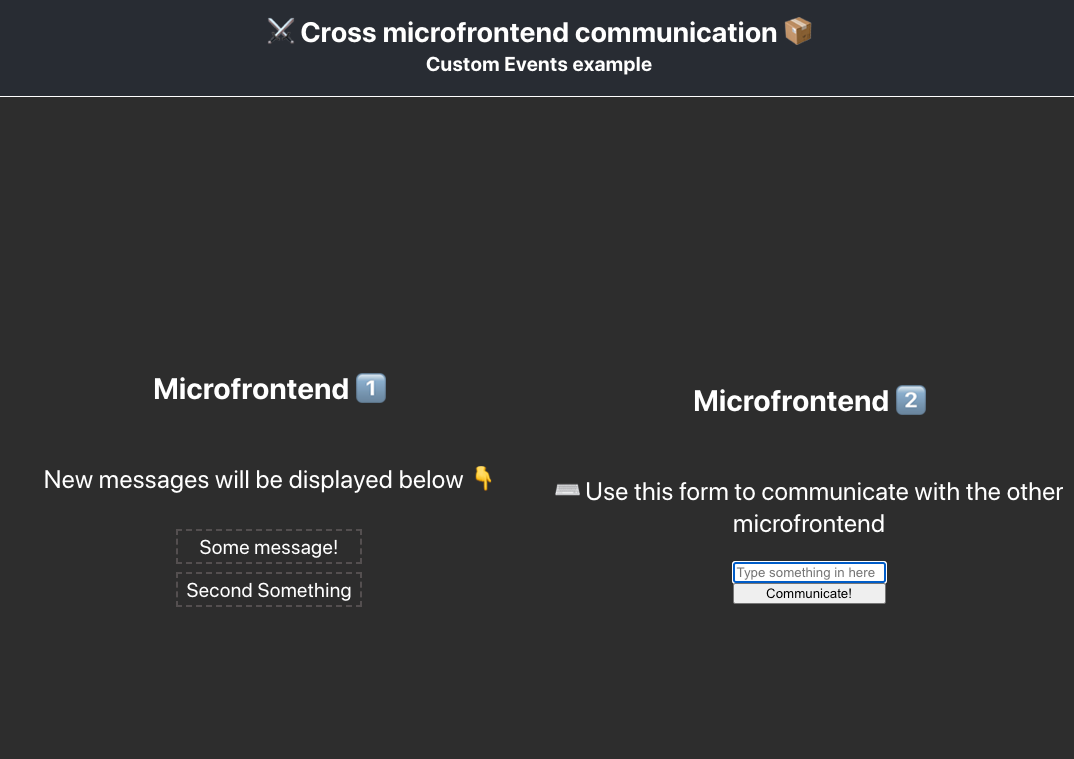Click the 'Custom Events example' subtitle

(x=538, y=64)
